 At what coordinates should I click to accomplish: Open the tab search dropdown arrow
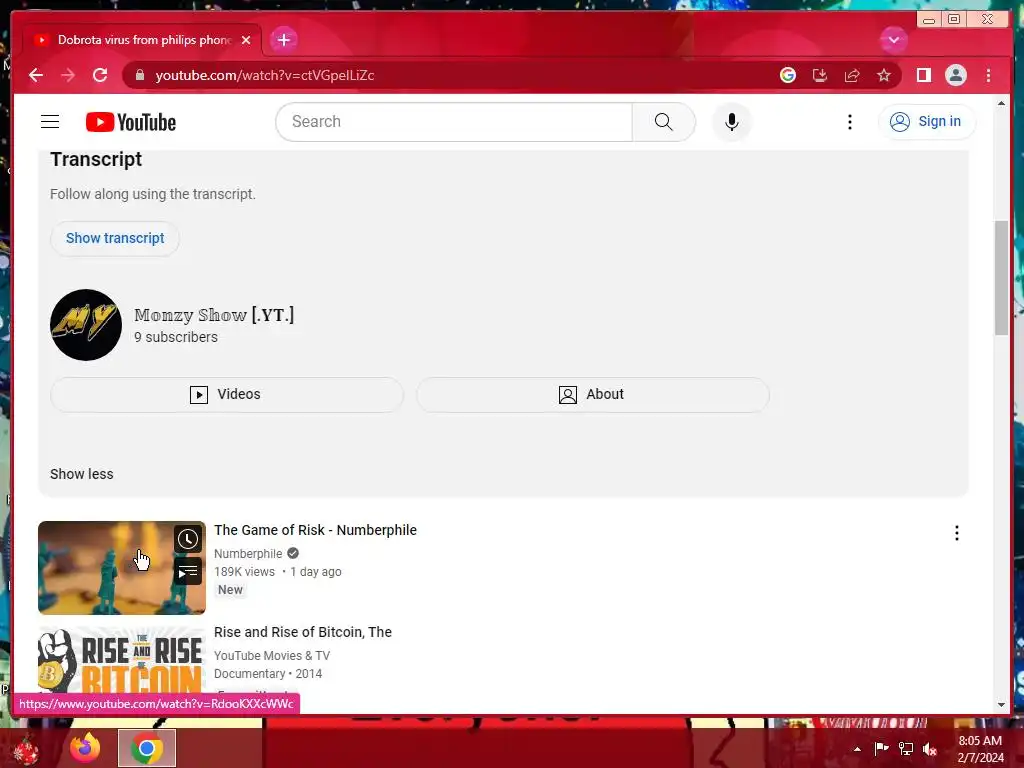[x=893, y=40]
